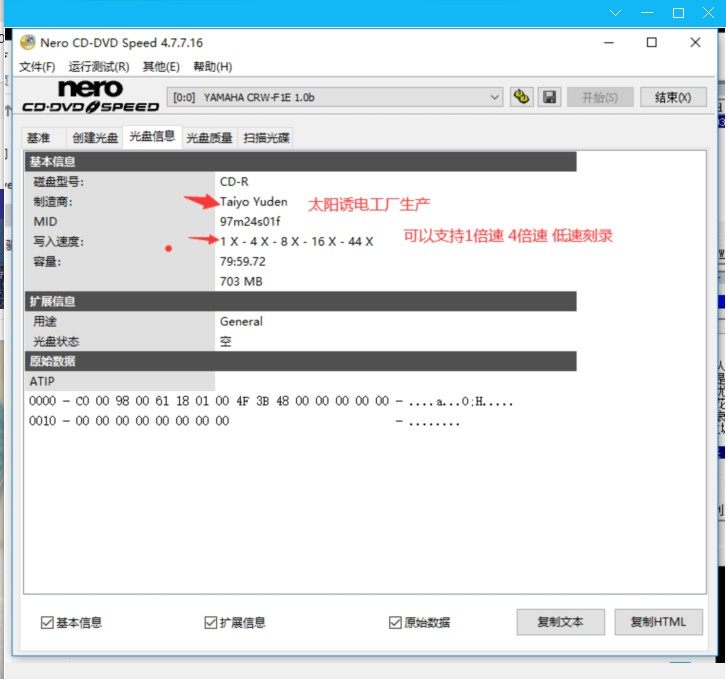This screenshot has height=679, width=726.
Task: Select the 光盘信息 tab
Action: click(152, 136)
